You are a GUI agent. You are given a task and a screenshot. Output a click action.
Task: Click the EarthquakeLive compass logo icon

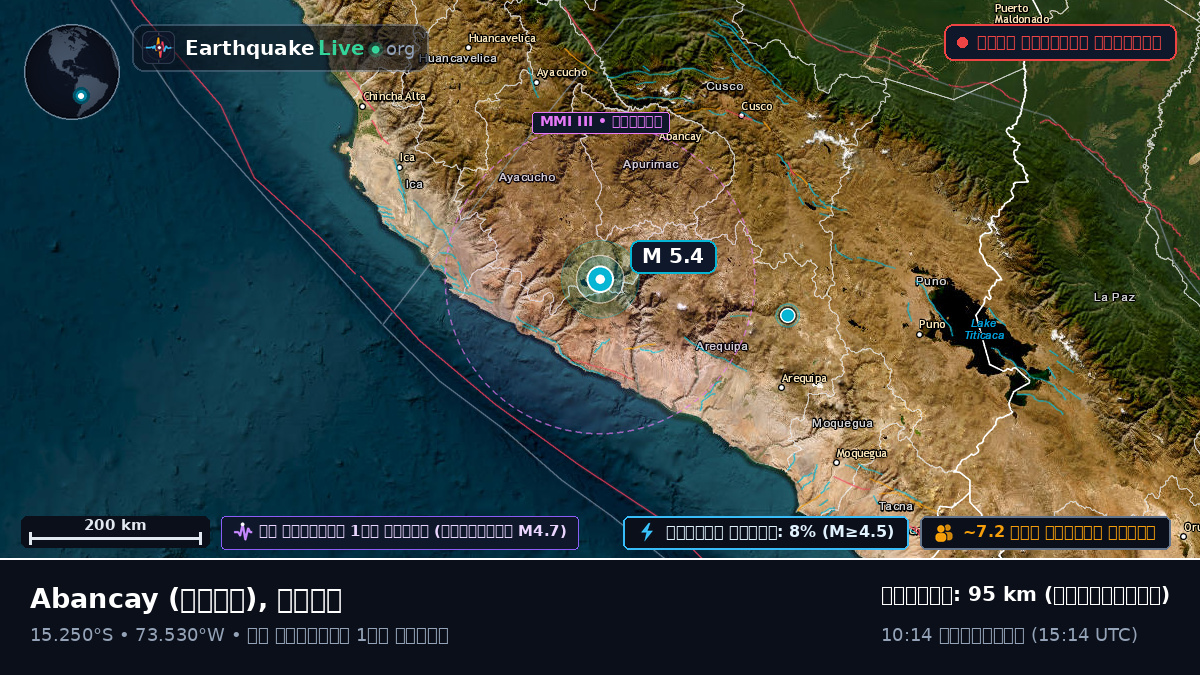[158, 48]
